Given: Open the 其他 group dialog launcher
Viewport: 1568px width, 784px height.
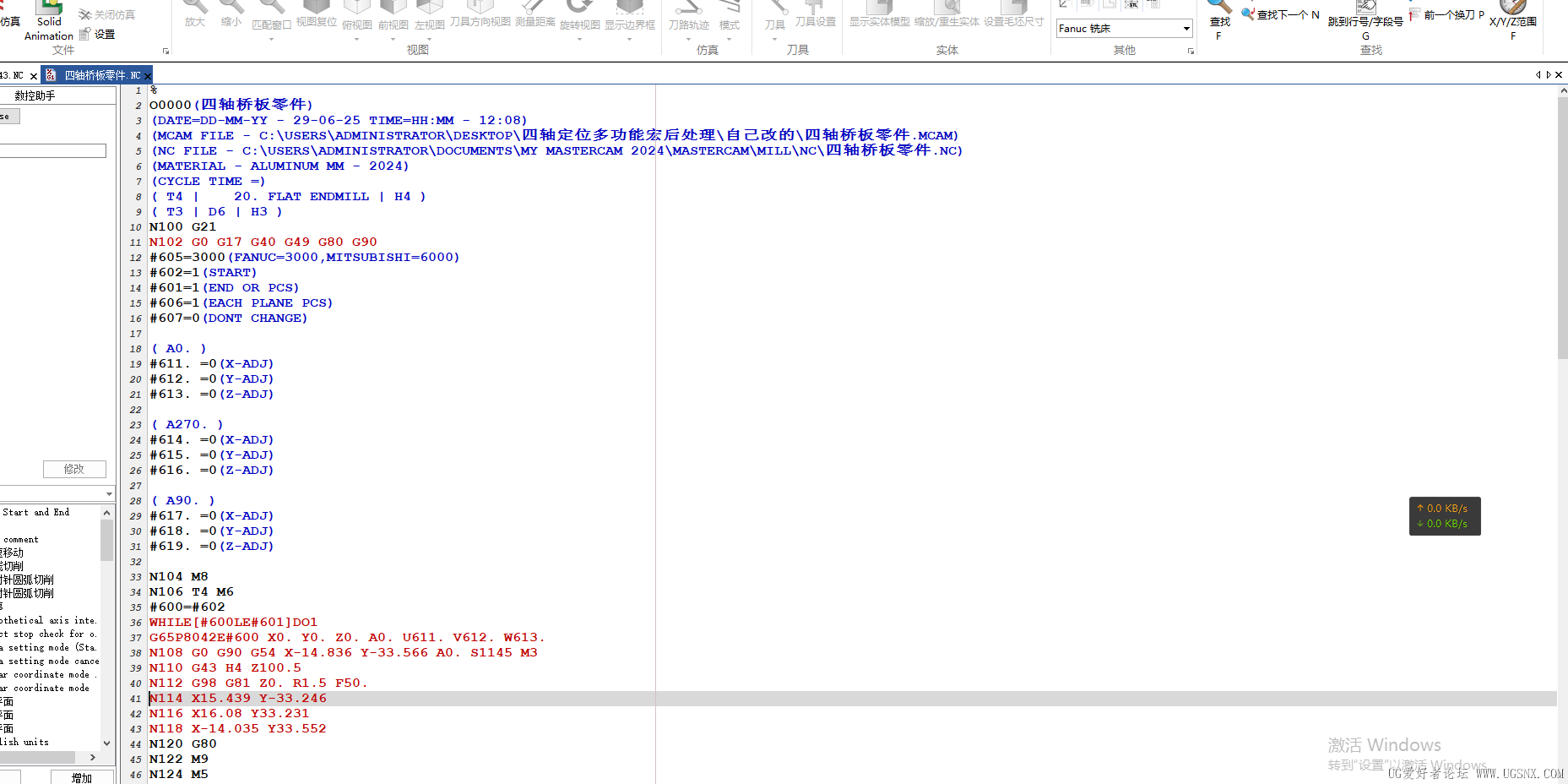Looking at the screenshot, I should pos(1191,52).
